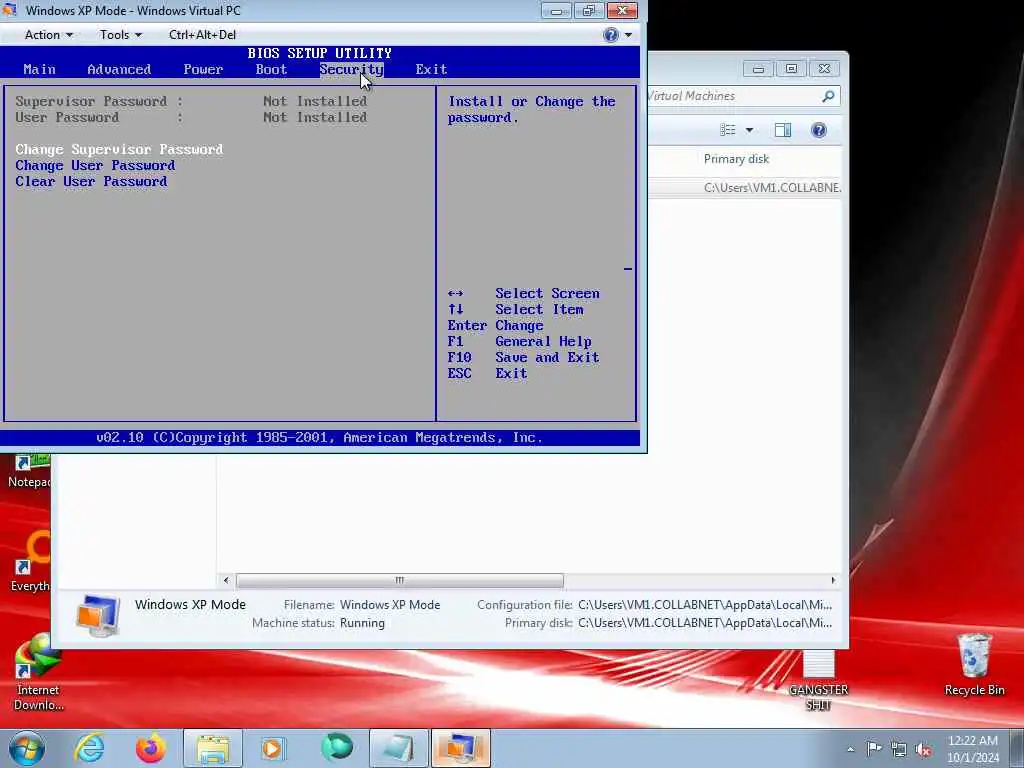
Task: Click the Windows XP Mode details pane icon
Action: [97, 615]
